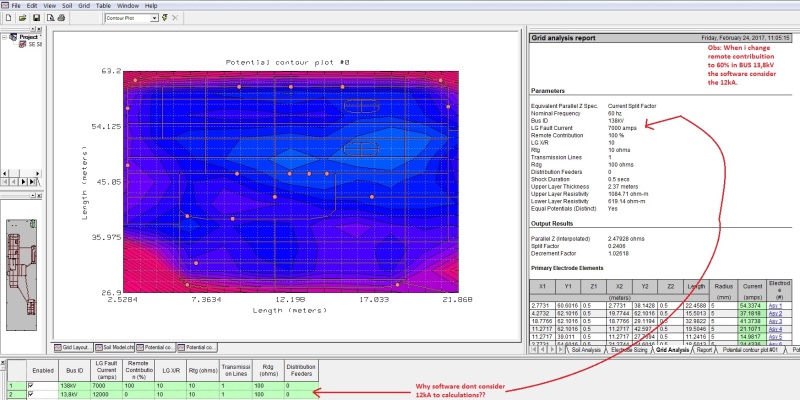Viewport: 800px width, 400px height.
Task: Click the 54.3374 current cell
Action: (752, 306)
